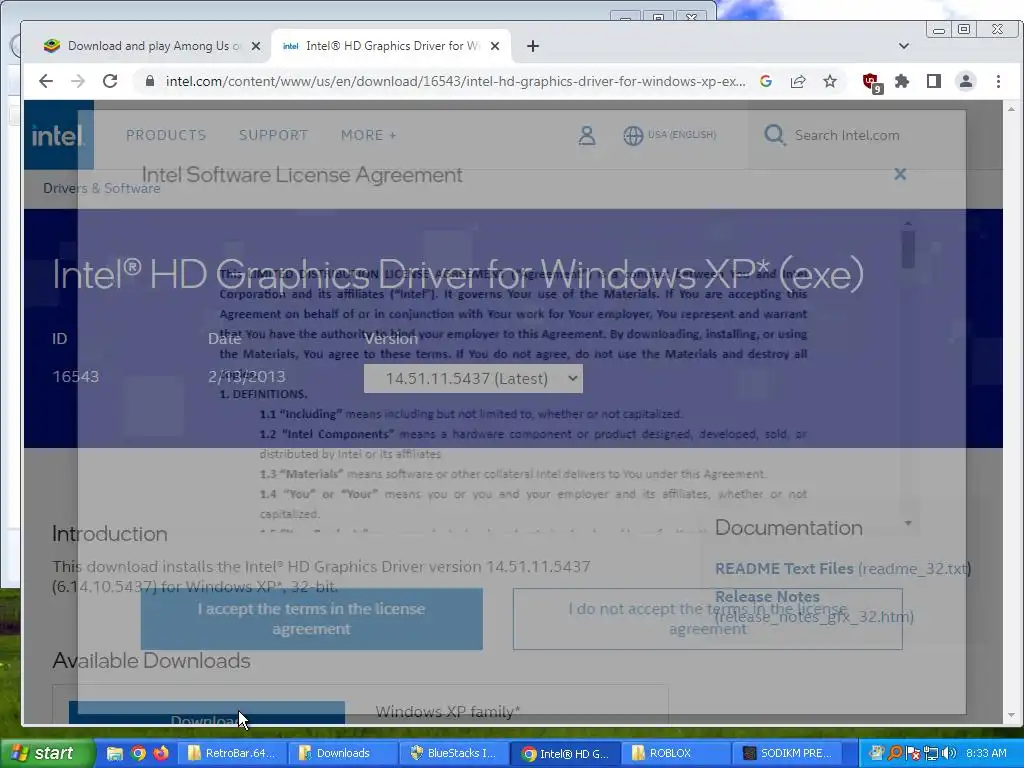Open the PRODUCTS menu
This screenshot has height=768, width=1024.
[x=166, y=135]
